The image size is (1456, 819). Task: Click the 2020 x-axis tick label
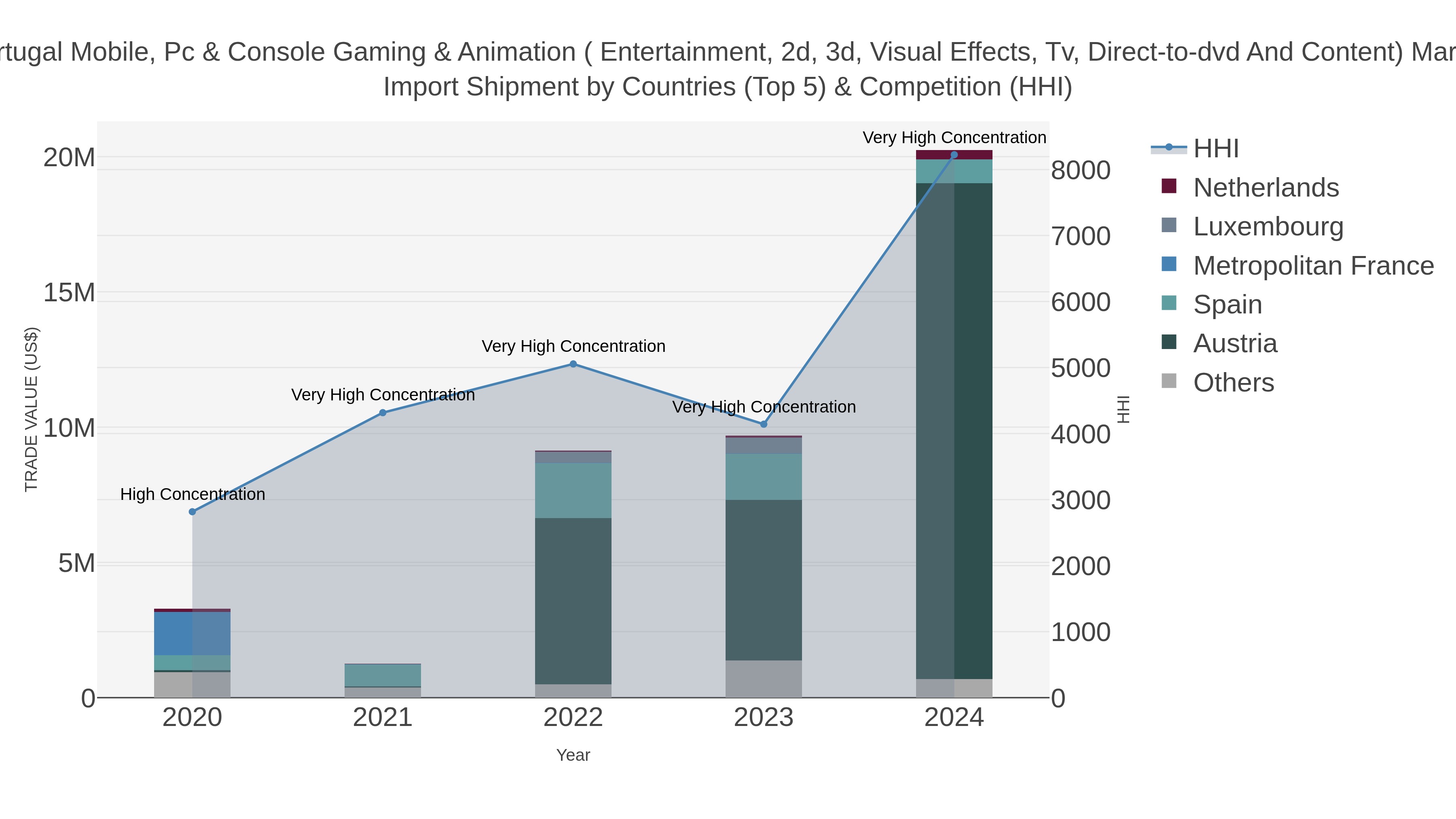click(192, 718)
